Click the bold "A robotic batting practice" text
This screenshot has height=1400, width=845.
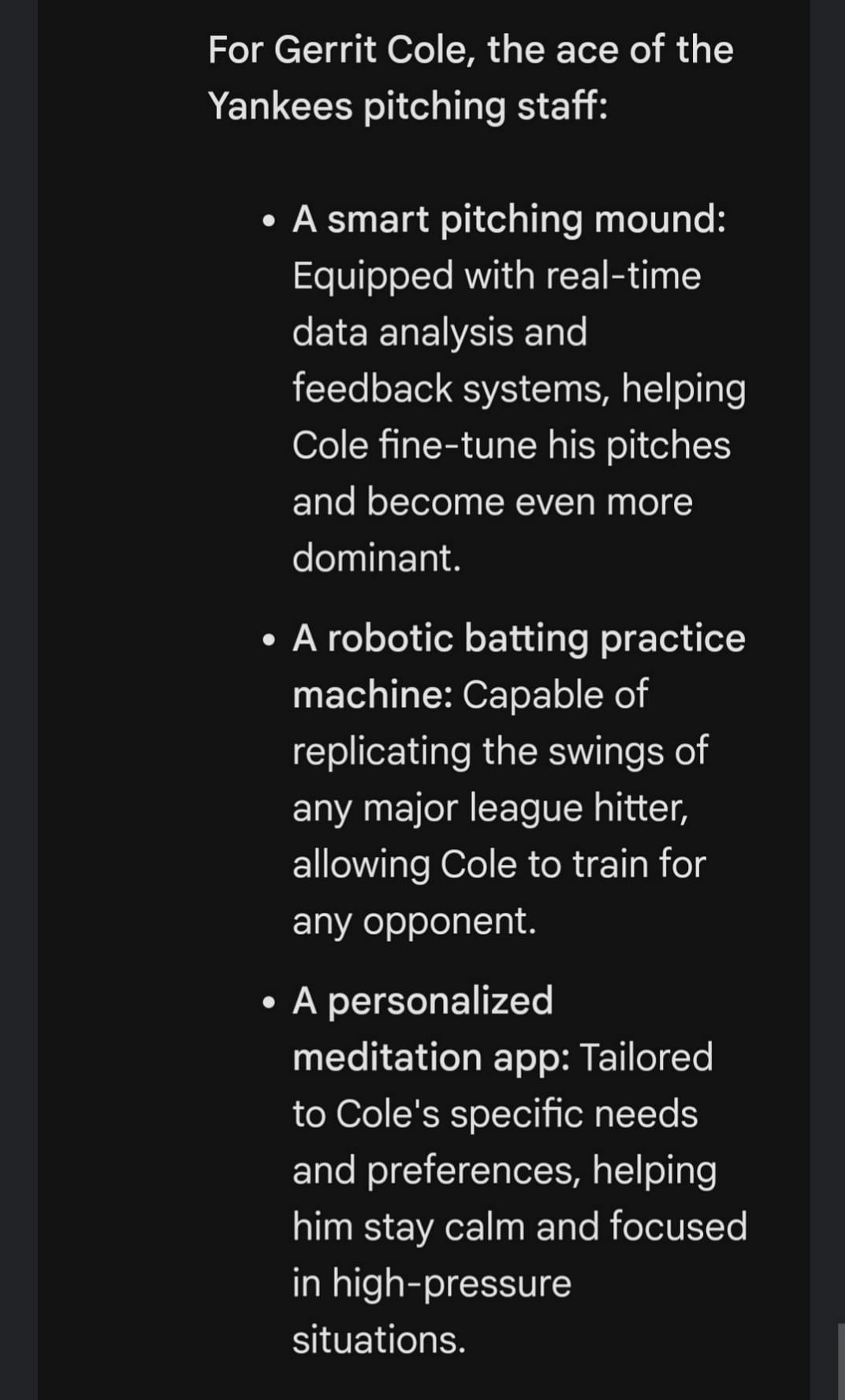(518, 638)
